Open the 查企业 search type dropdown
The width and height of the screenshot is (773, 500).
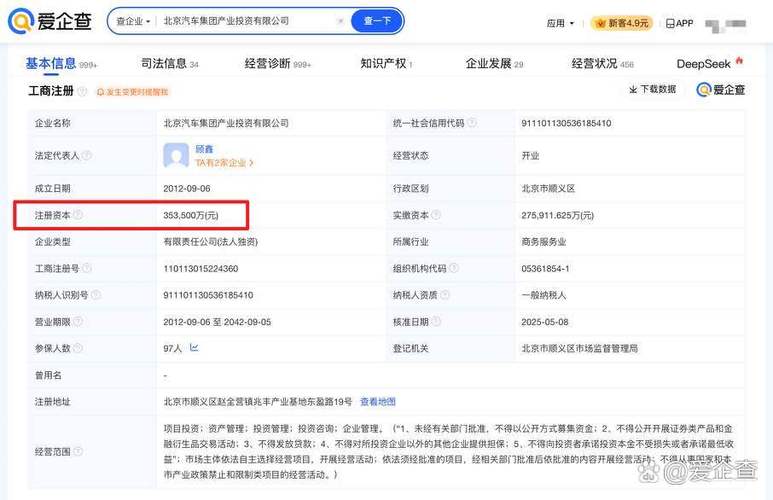point(133,22)
